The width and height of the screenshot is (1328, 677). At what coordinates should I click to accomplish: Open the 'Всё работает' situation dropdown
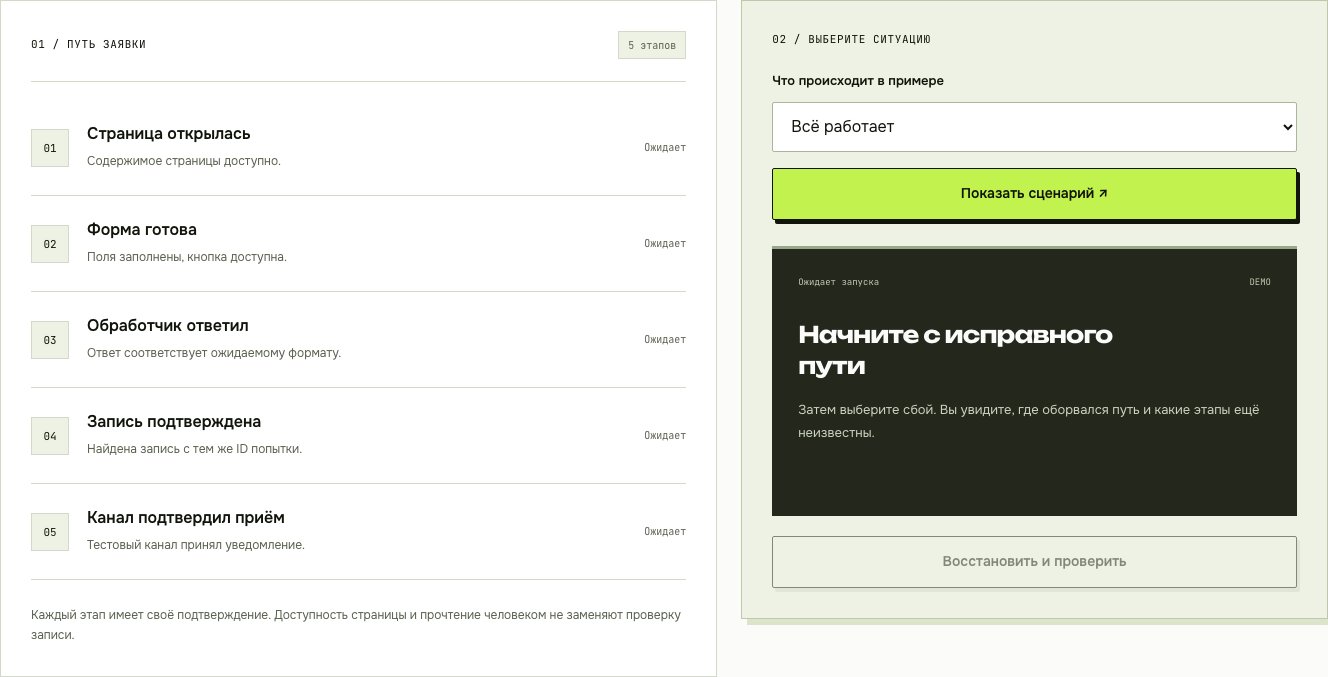(x=1034, y=127)
